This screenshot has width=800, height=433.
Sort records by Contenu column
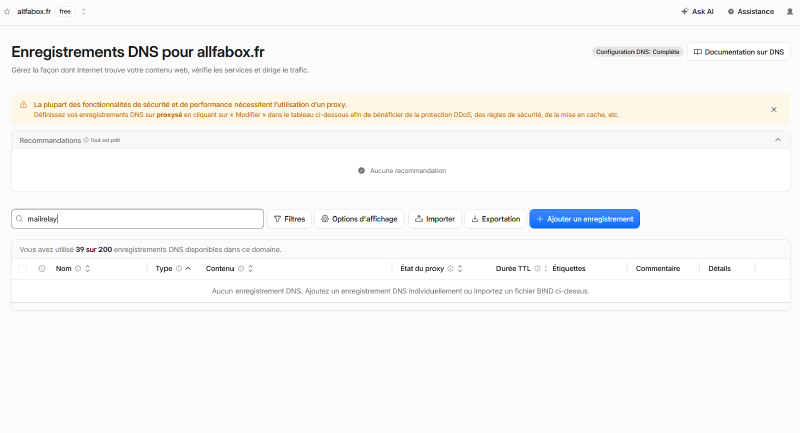coord(251,268)
